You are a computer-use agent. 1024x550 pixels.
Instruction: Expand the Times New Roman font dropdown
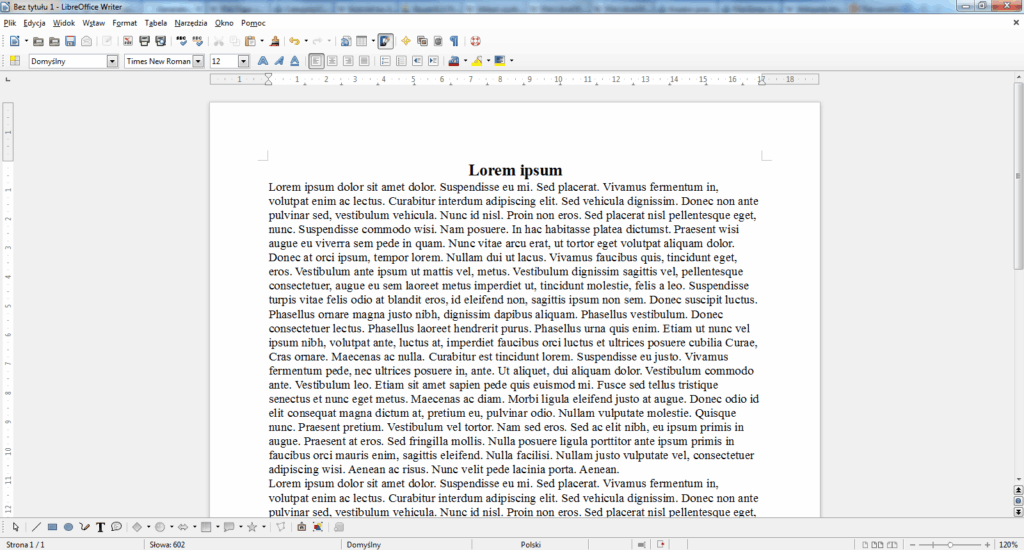point(198,61)
